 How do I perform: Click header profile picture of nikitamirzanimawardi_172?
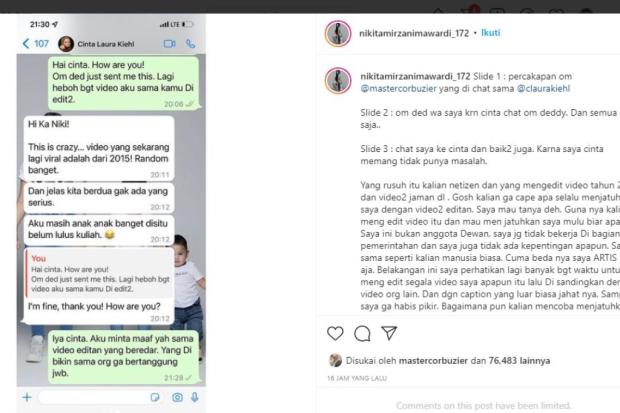click(338, 34)
